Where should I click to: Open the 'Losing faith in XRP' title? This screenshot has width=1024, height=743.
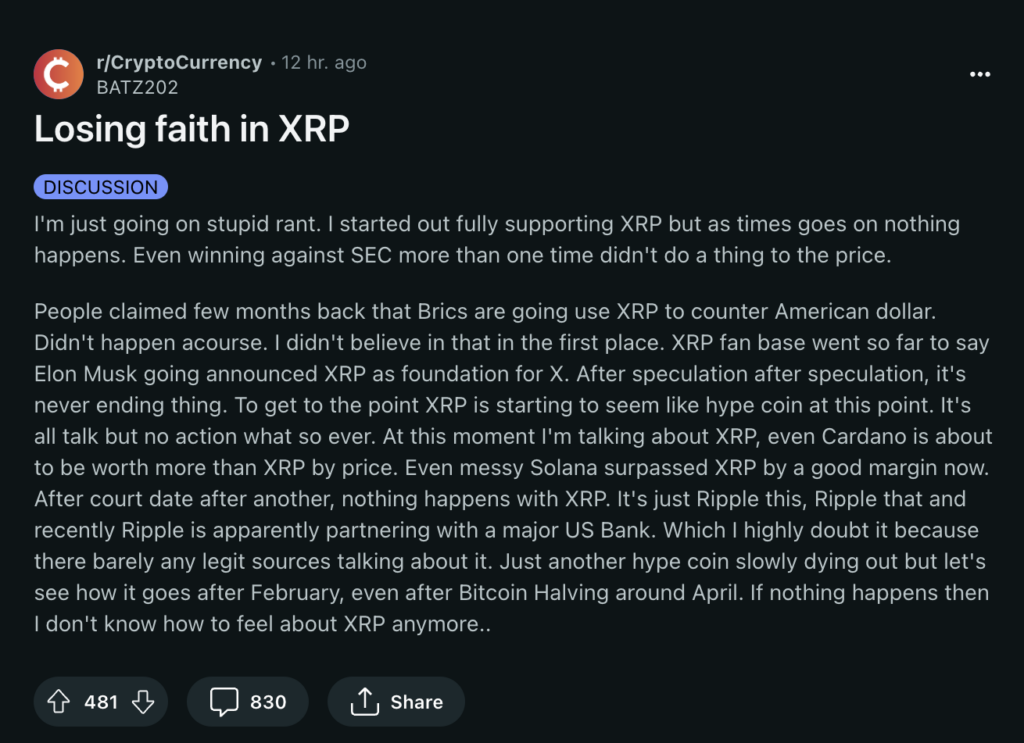tap(192, 131)
